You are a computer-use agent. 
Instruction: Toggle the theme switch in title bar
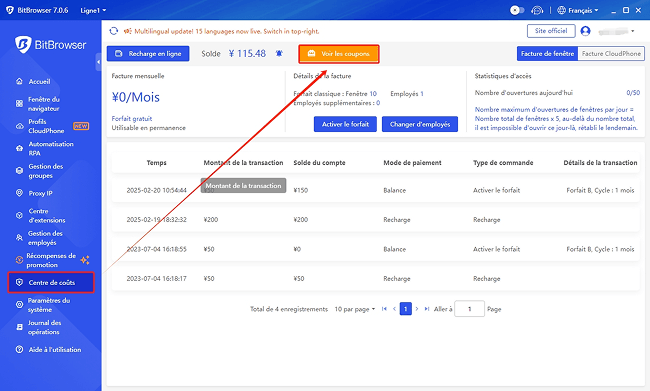(x=517, y=10)
